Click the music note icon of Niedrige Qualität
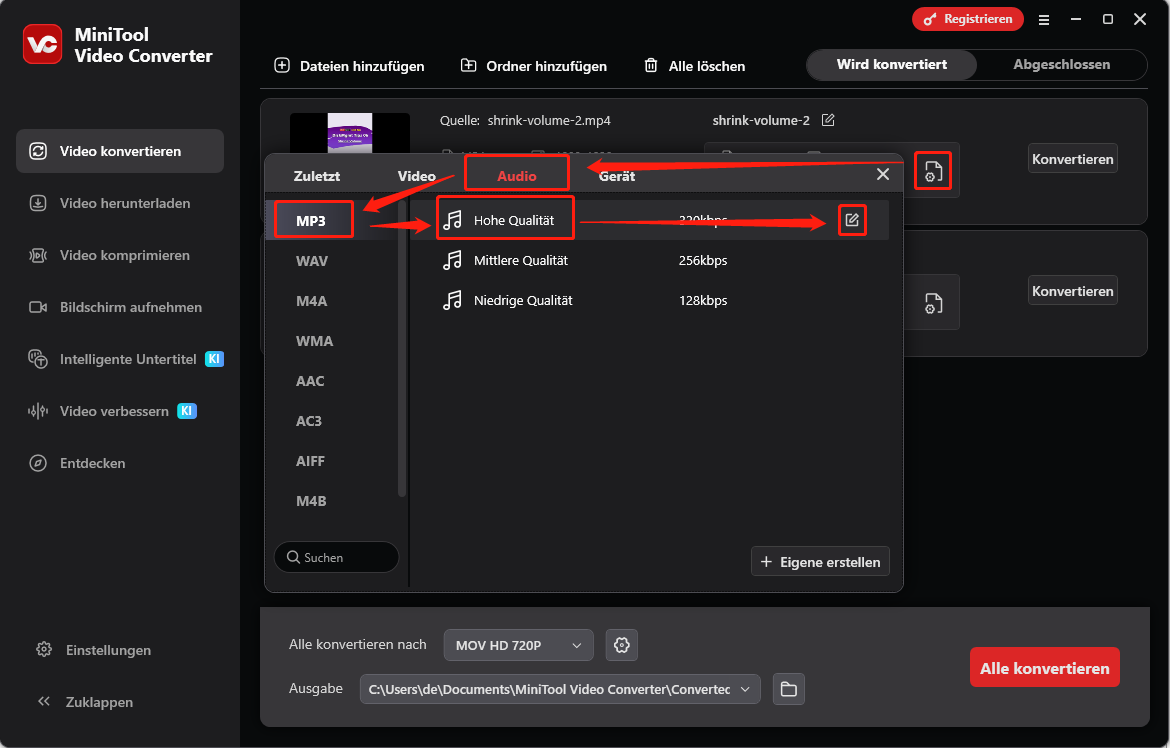 [452, 301]
